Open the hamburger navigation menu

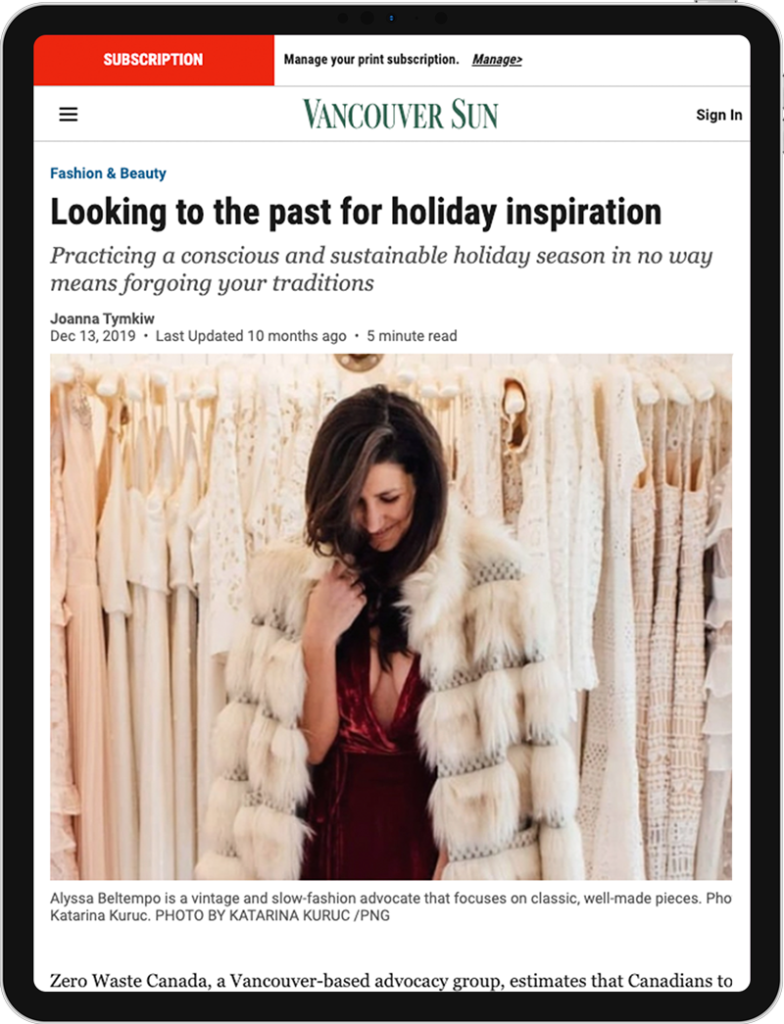[x=69, y=114]
